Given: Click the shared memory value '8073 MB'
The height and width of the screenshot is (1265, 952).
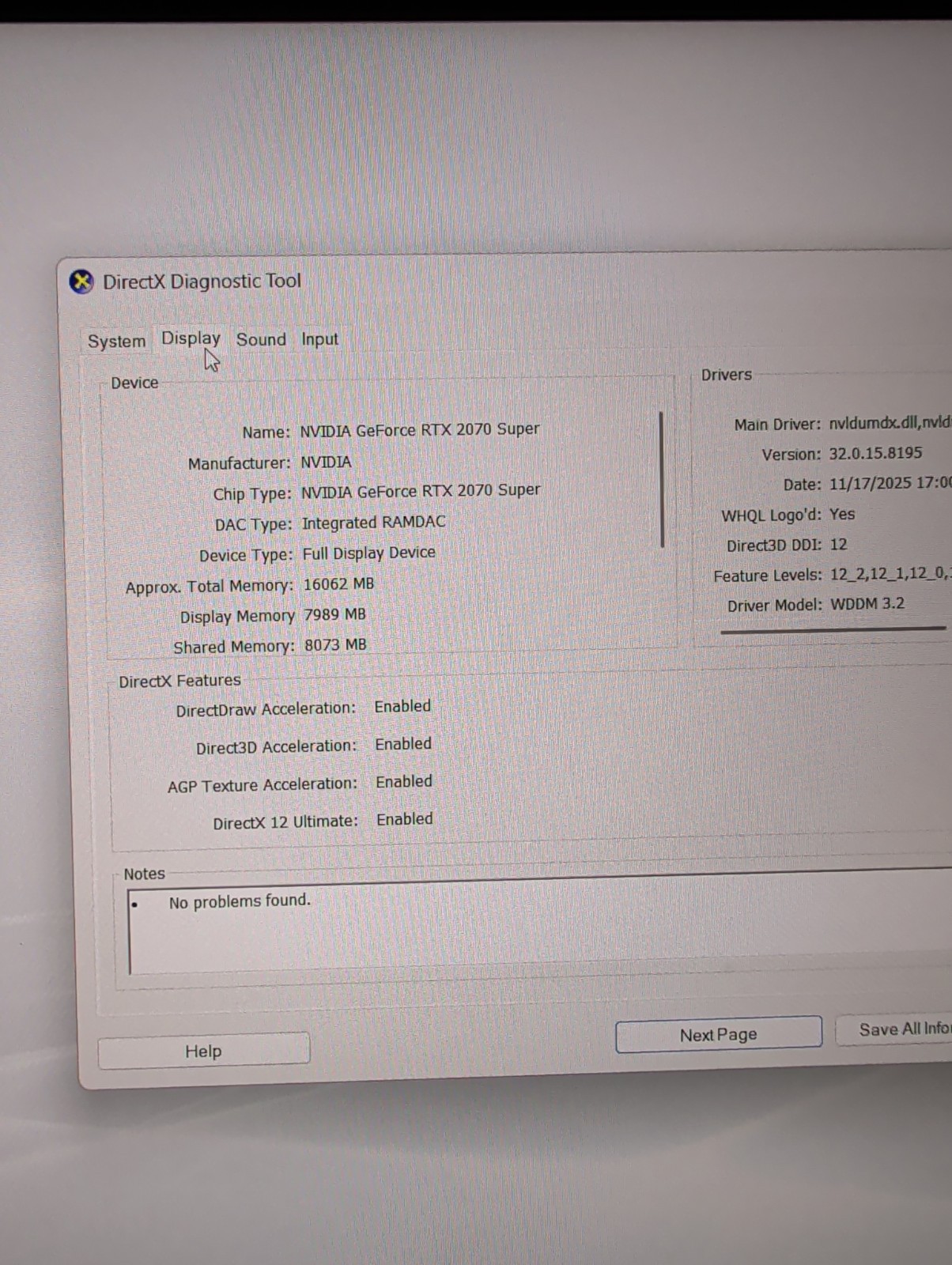Looking at the screenshot, I should click(336, 645).
